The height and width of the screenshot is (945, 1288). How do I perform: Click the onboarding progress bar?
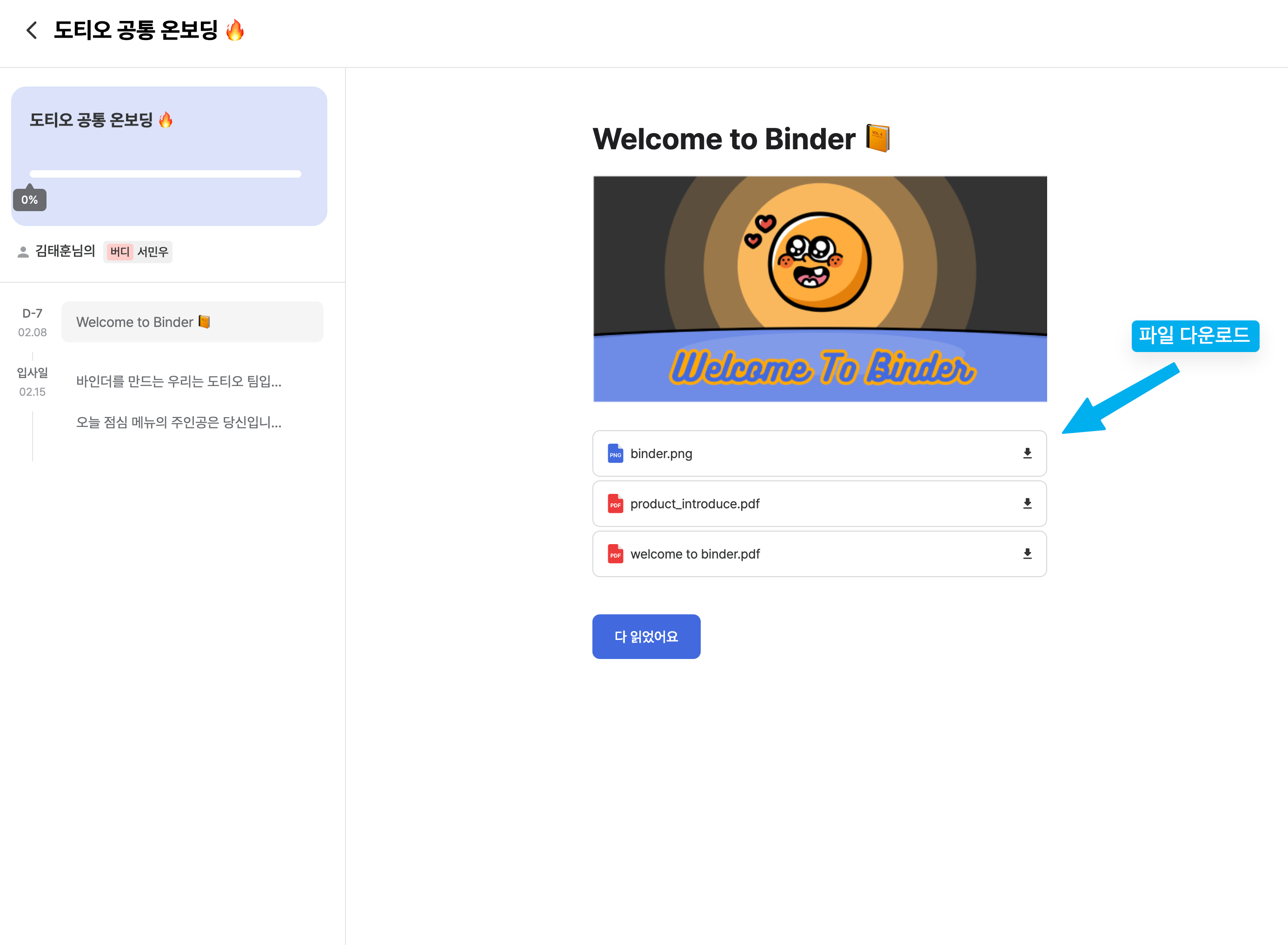[165, 174]
